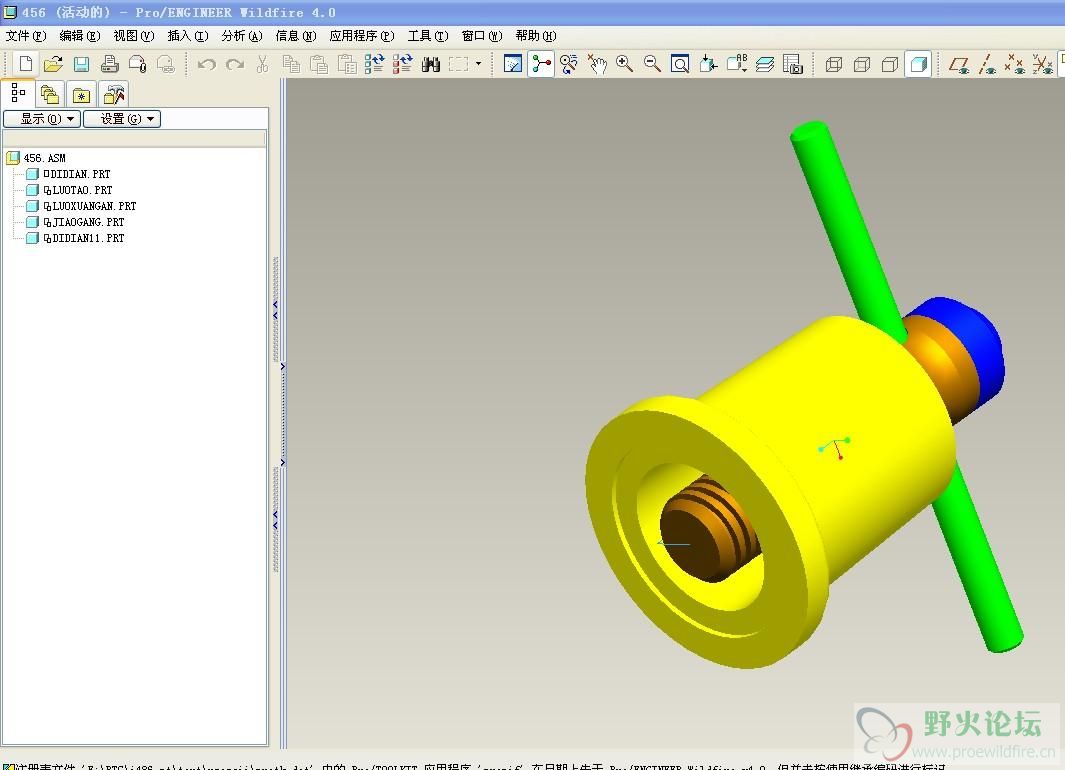The image size is (1065, 770).
Task: Click the coordinate system marker on the model
Action: [835, 449]
